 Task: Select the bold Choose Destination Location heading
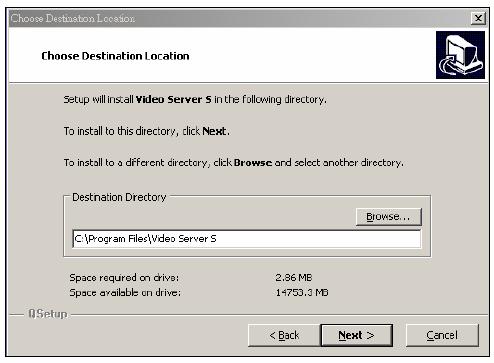coord(115,56)
